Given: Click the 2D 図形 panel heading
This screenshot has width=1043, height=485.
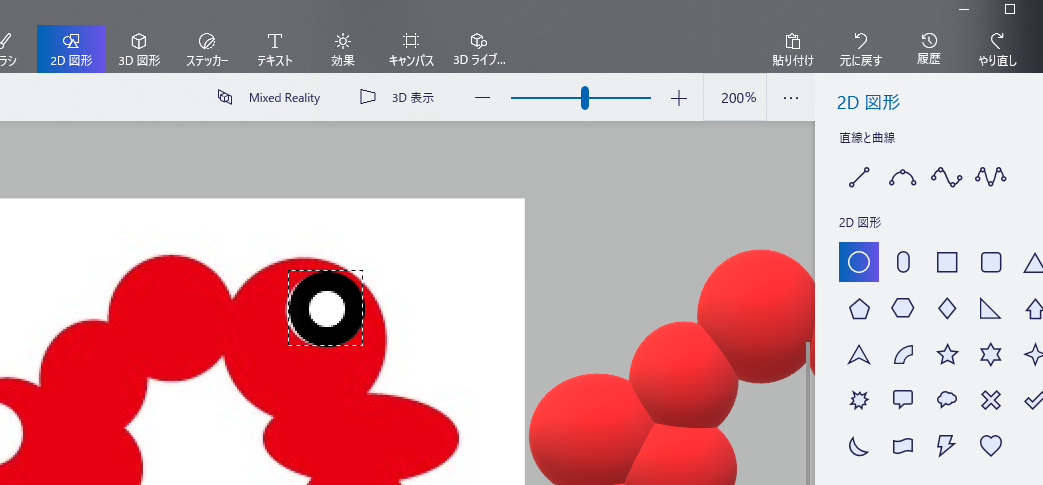Looking at the screenshot, I should tap(868, 102).
